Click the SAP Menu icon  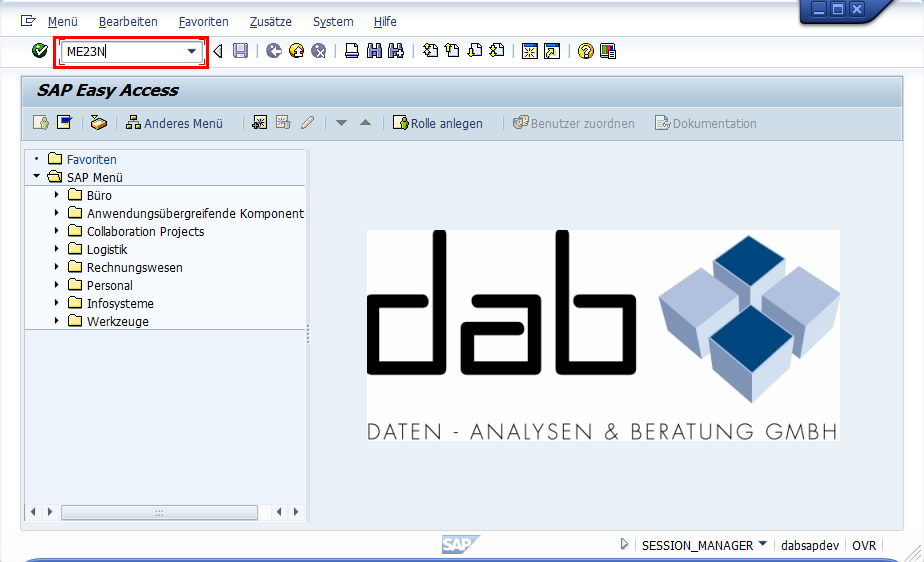64,123
